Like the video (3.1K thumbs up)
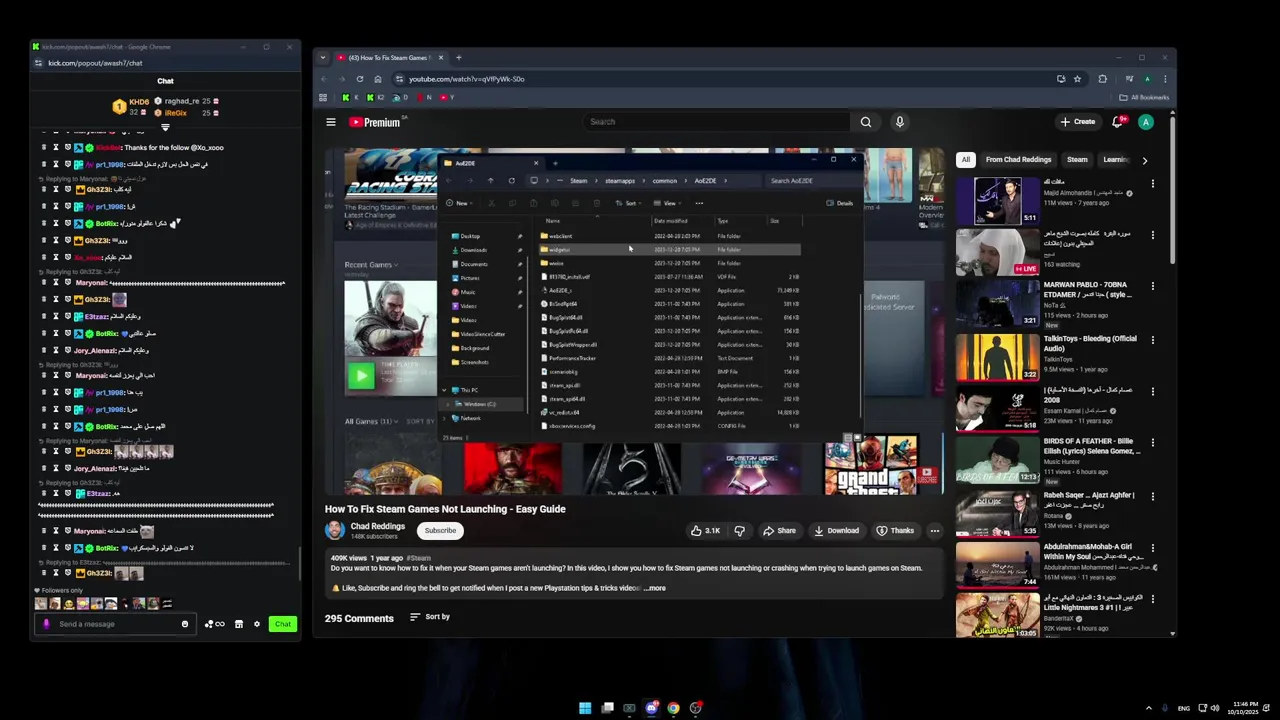The image size is (1280, 720). (706, 531)
